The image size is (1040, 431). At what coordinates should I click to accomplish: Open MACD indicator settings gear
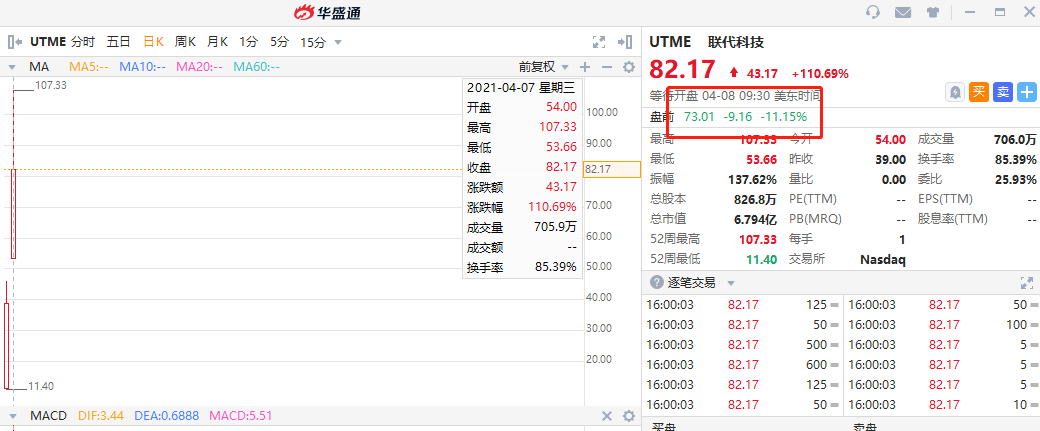pyautogui.click(x=629, y=416)
